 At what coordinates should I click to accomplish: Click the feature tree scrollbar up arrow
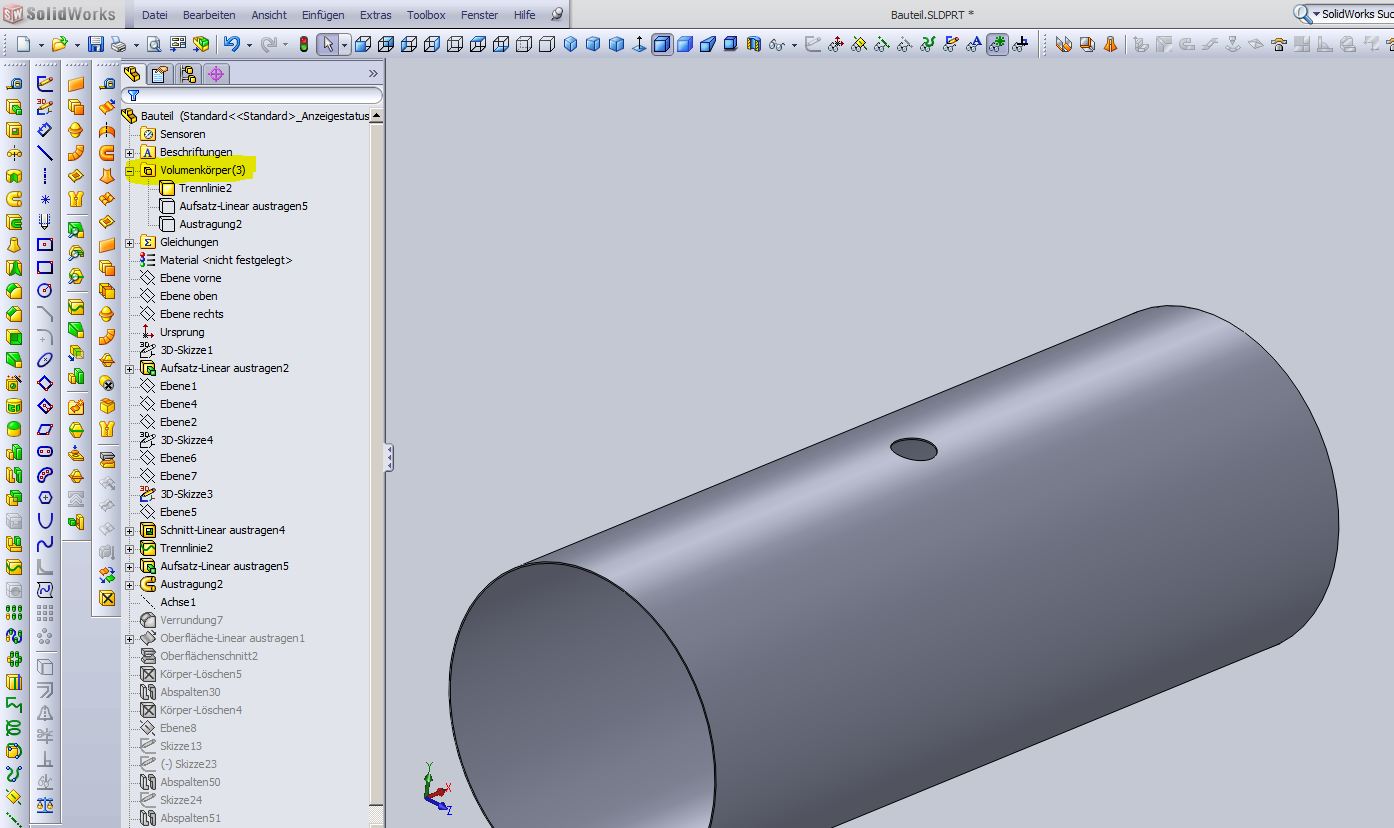pos(376,116)
